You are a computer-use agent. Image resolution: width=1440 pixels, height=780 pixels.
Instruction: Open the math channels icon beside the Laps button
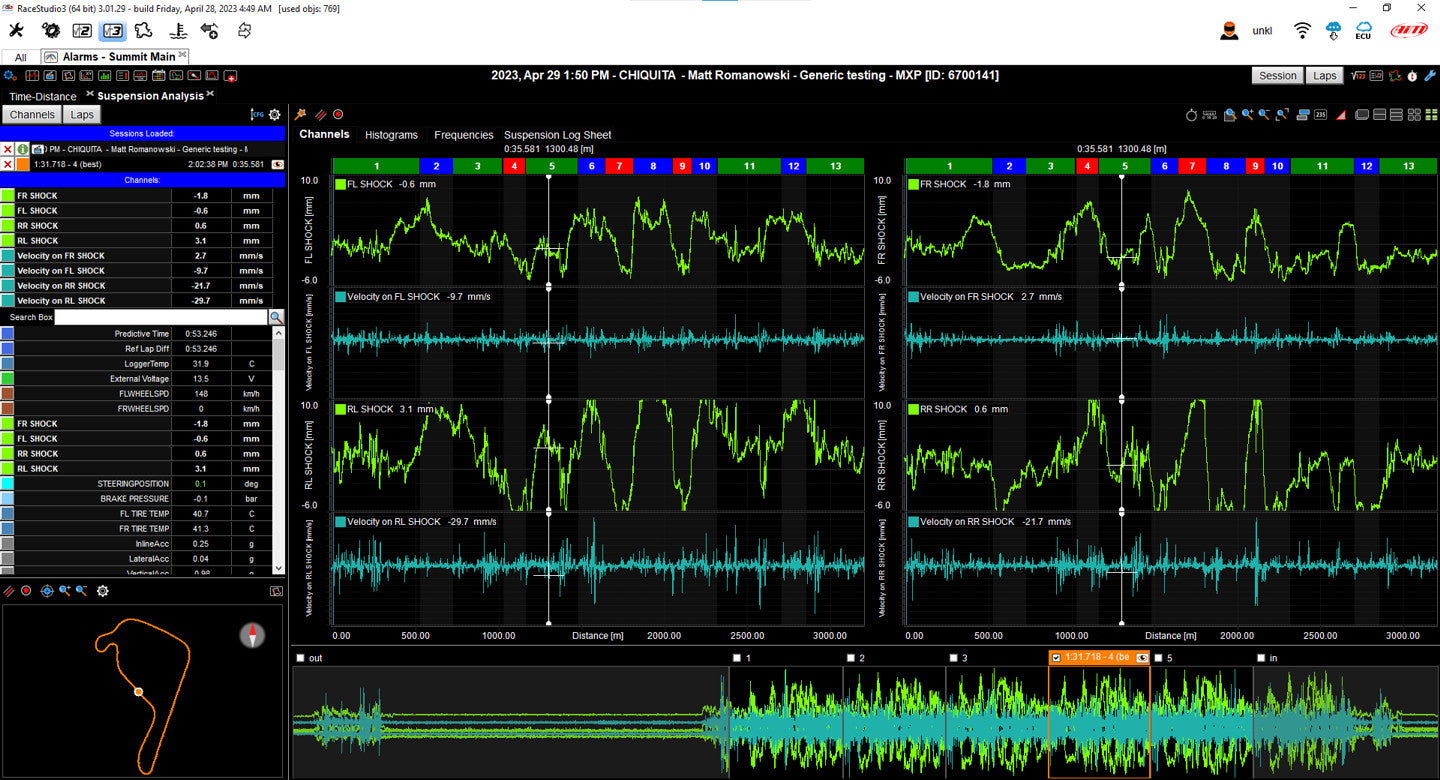pyautogui.click(x=1358, y=76)
